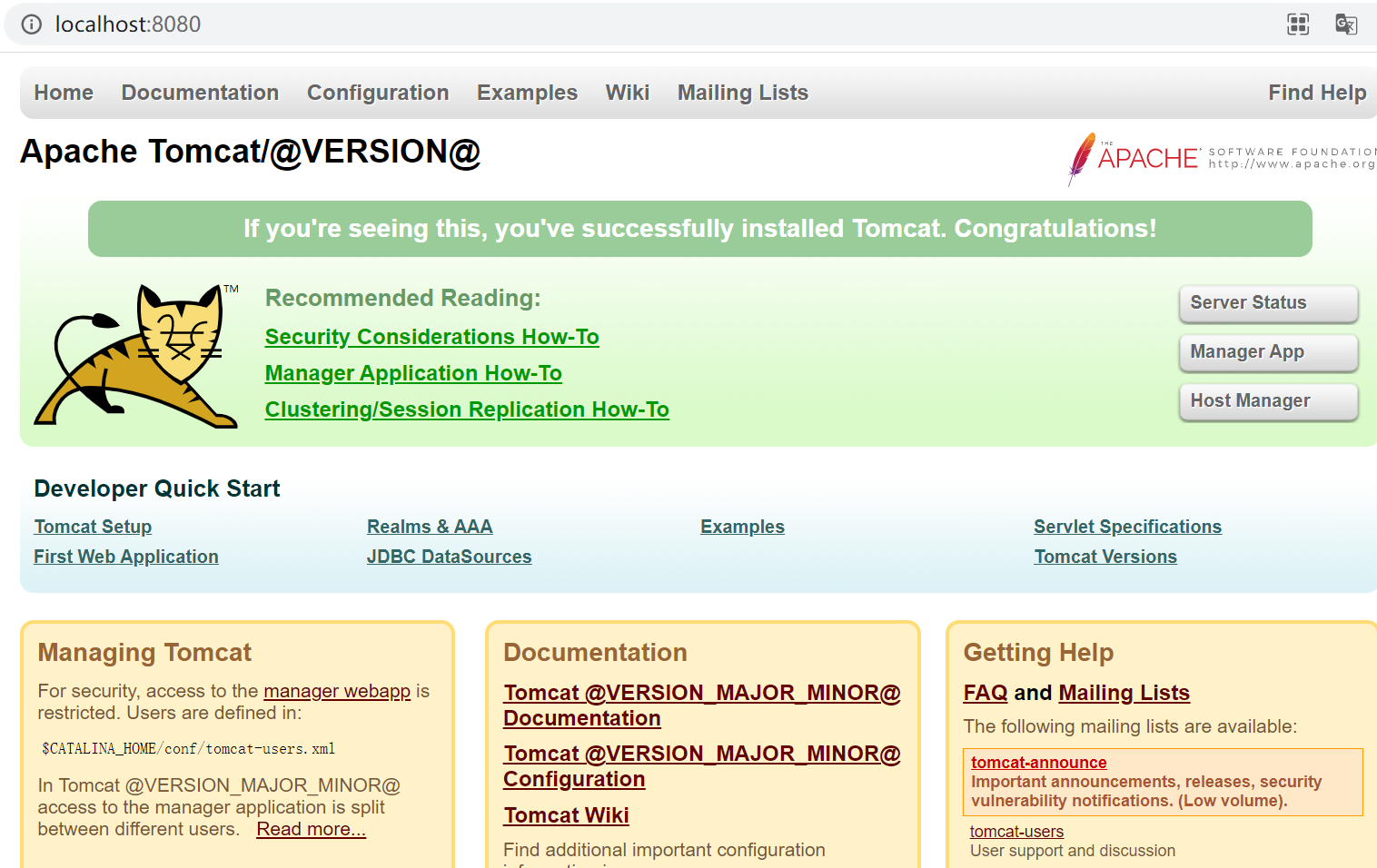This screenshot has height=868, width=1377.
Task: Click the translate page icon
Action: click(x=1346, y=25)
